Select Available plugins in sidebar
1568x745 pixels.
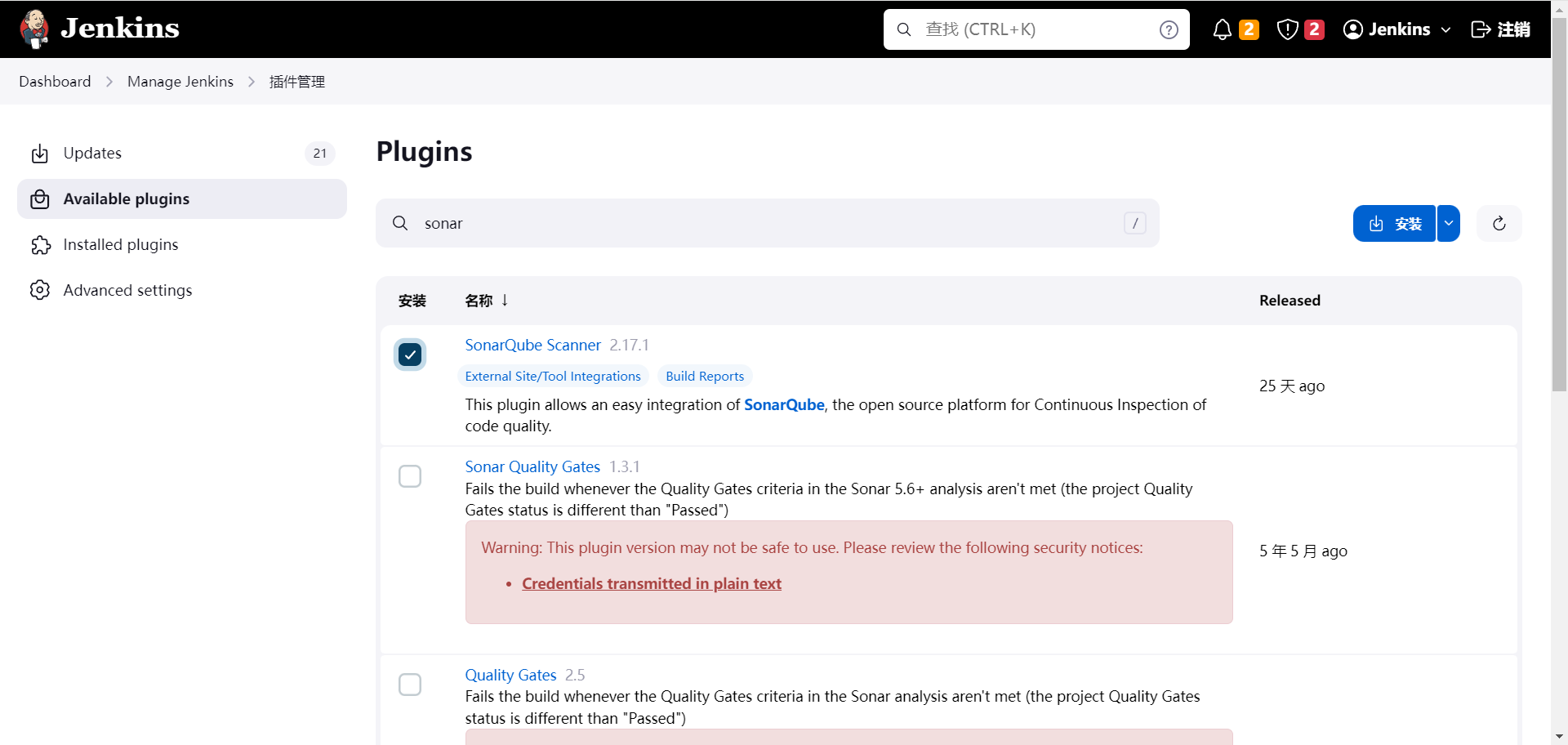click(x=182, y=199)
